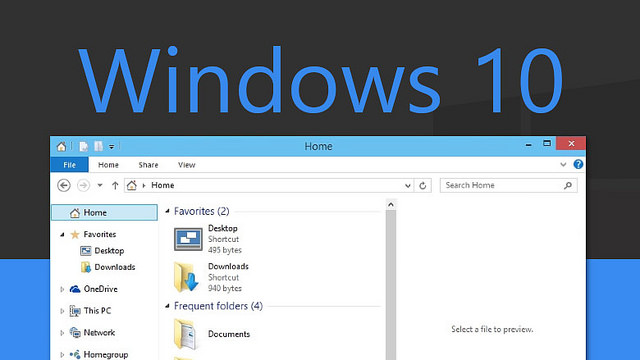Click New folder icon in title bar

tap(98, 146)
